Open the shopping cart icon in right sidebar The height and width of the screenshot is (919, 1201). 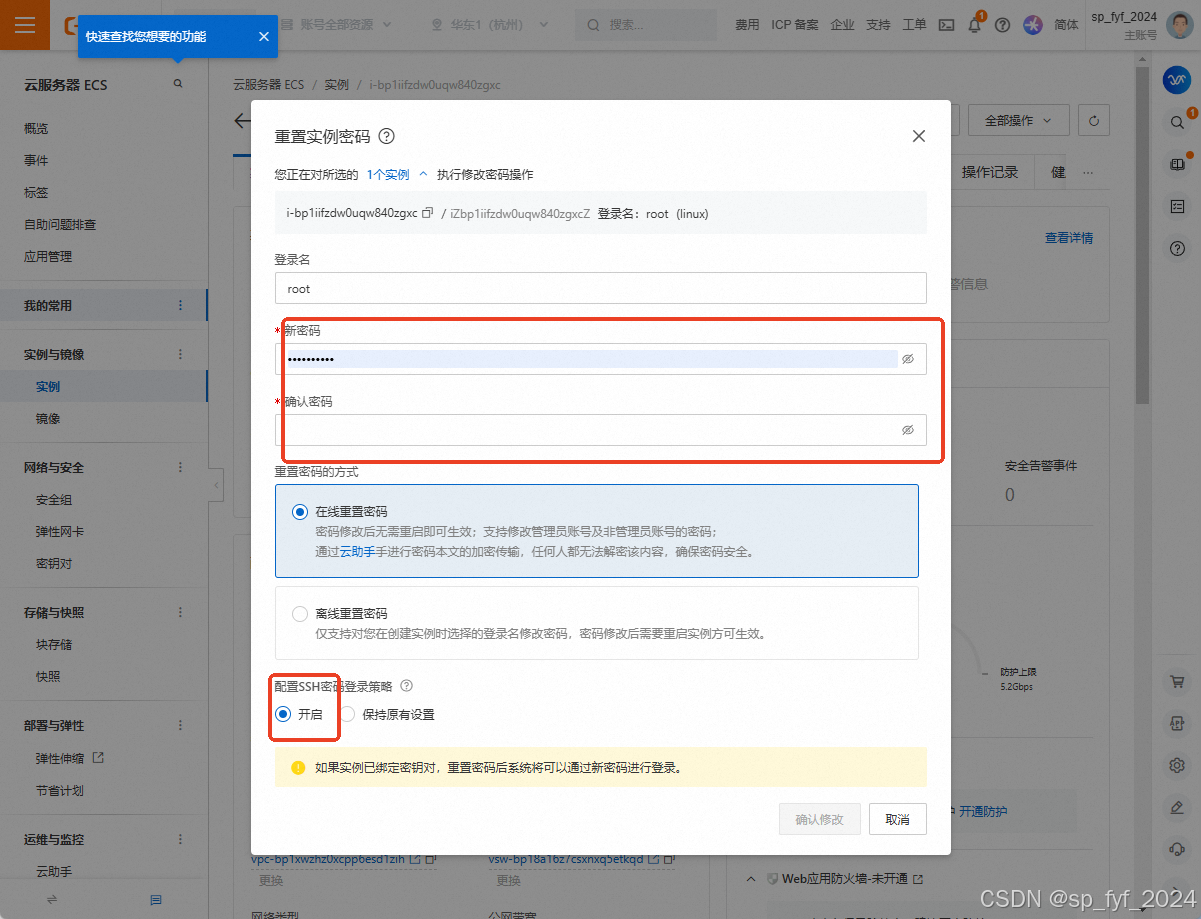pyautogui.click(x=1177, y=681)
